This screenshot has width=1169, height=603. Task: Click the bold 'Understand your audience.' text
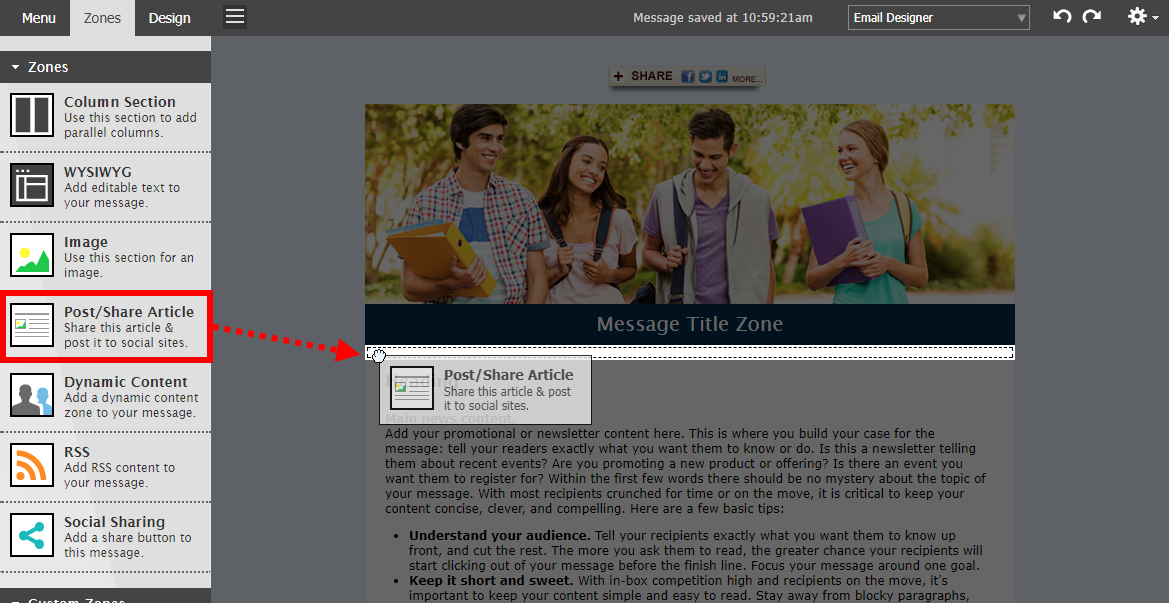click(x=500, y=536)
